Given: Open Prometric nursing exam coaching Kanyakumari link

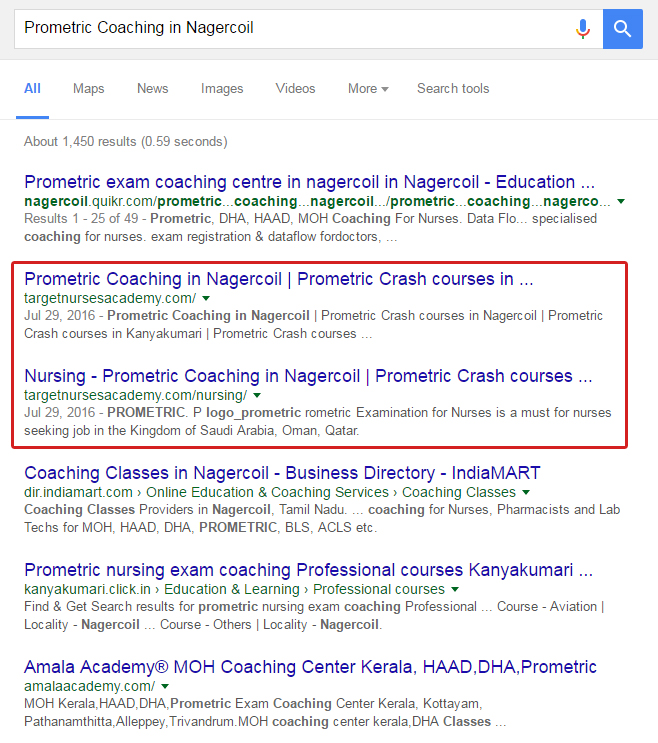Looking at the screenshot, I should [308, 570].
